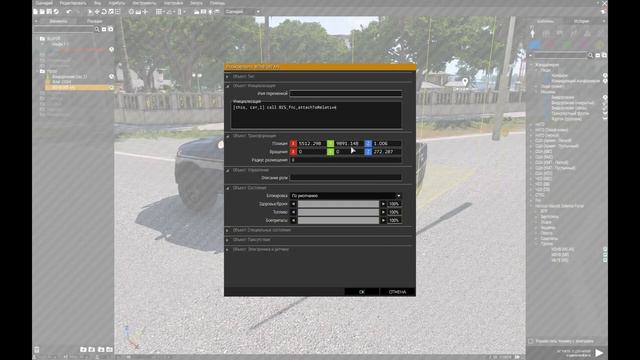Select the highlighted orange entity row

coord(79,87)
